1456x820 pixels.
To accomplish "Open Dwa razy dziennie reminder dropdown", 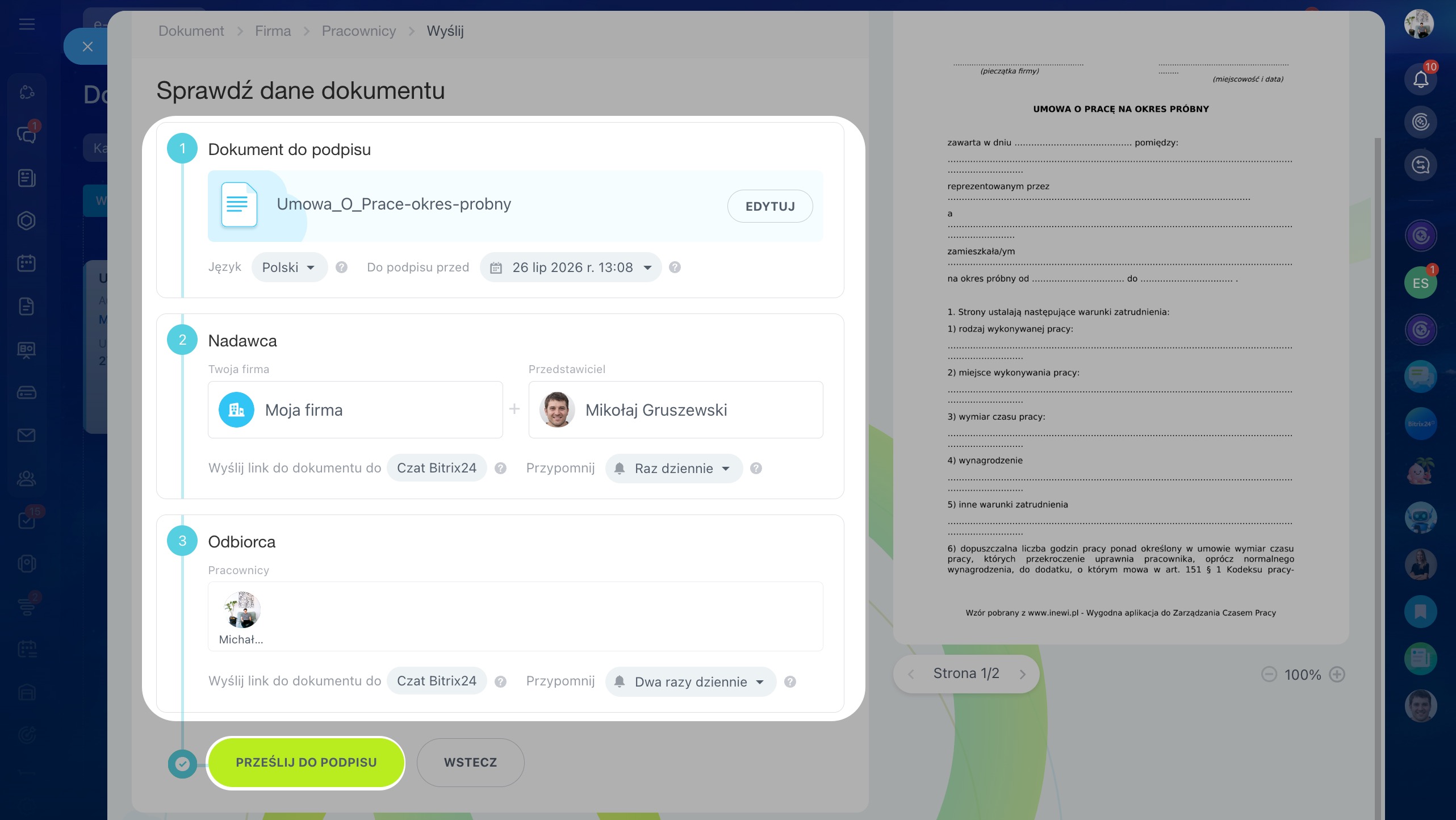I will click(691, 681).
